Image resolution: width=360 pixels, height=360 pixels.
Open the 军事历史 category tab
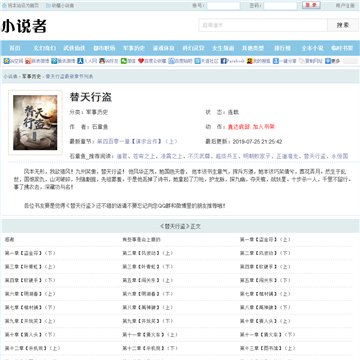[x=134, y=48]
